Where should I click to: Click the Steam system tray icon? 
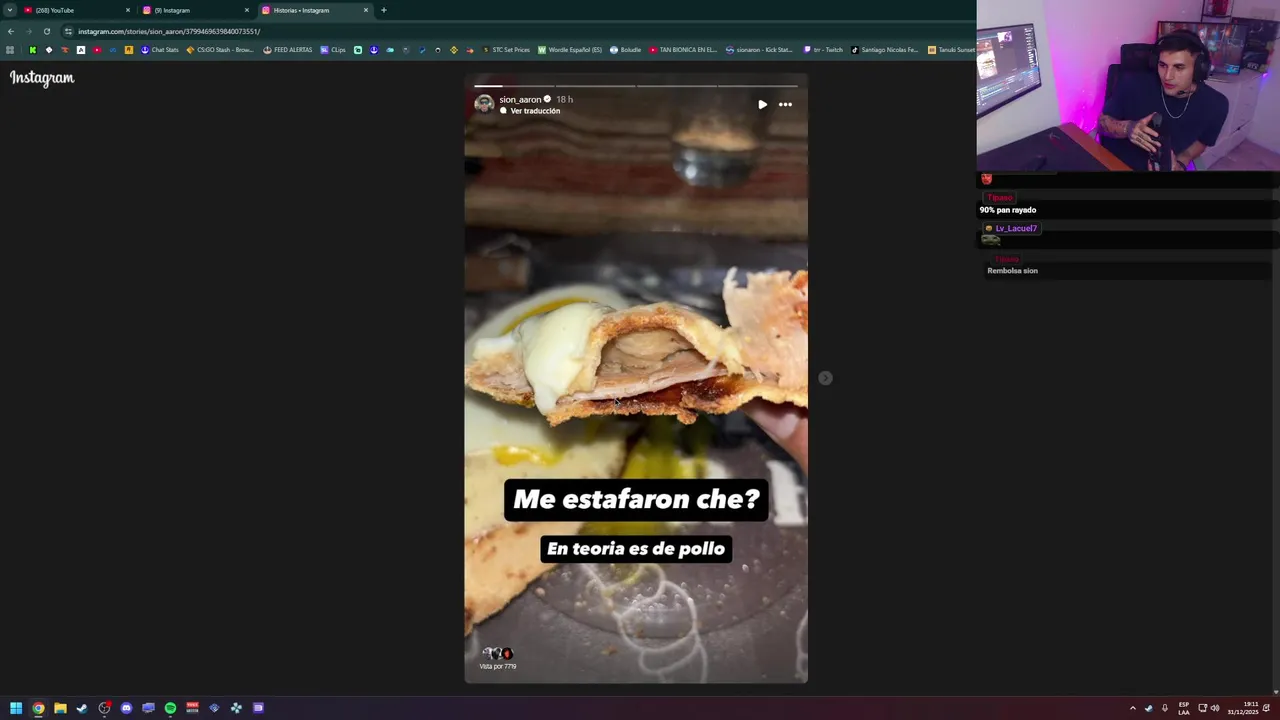(1148, 708)
